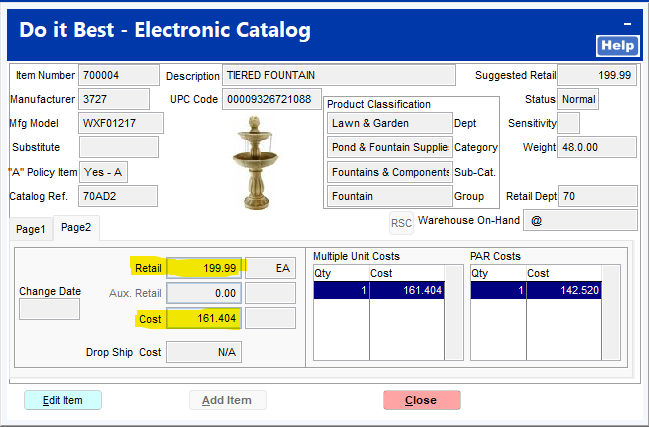Click the Manufacturer field 3727
The width and height of the screenshot is (649, 427).
coord(114,99)
